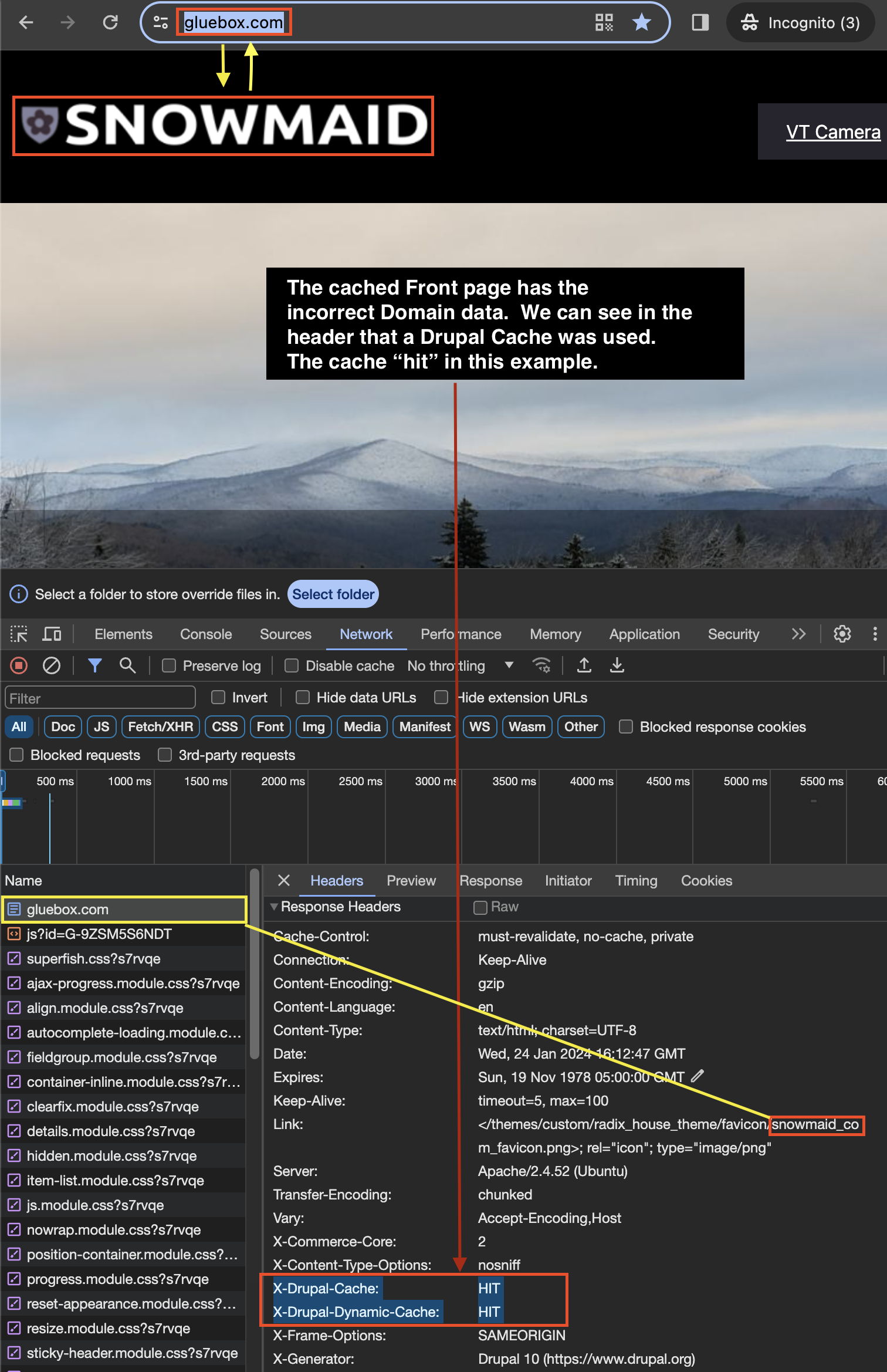
Task: Enable Preserve log checkbox
Action: coord(169,665)
